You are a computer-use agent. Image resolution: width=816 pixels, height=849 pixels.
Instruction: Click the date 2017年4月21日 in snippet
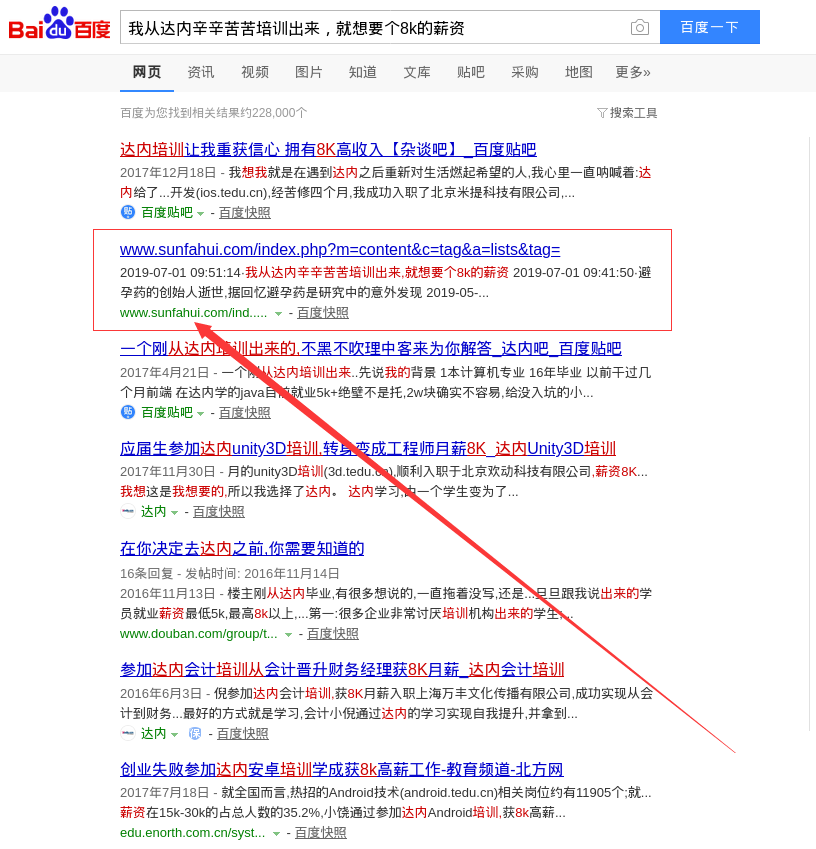coord(165,373)
